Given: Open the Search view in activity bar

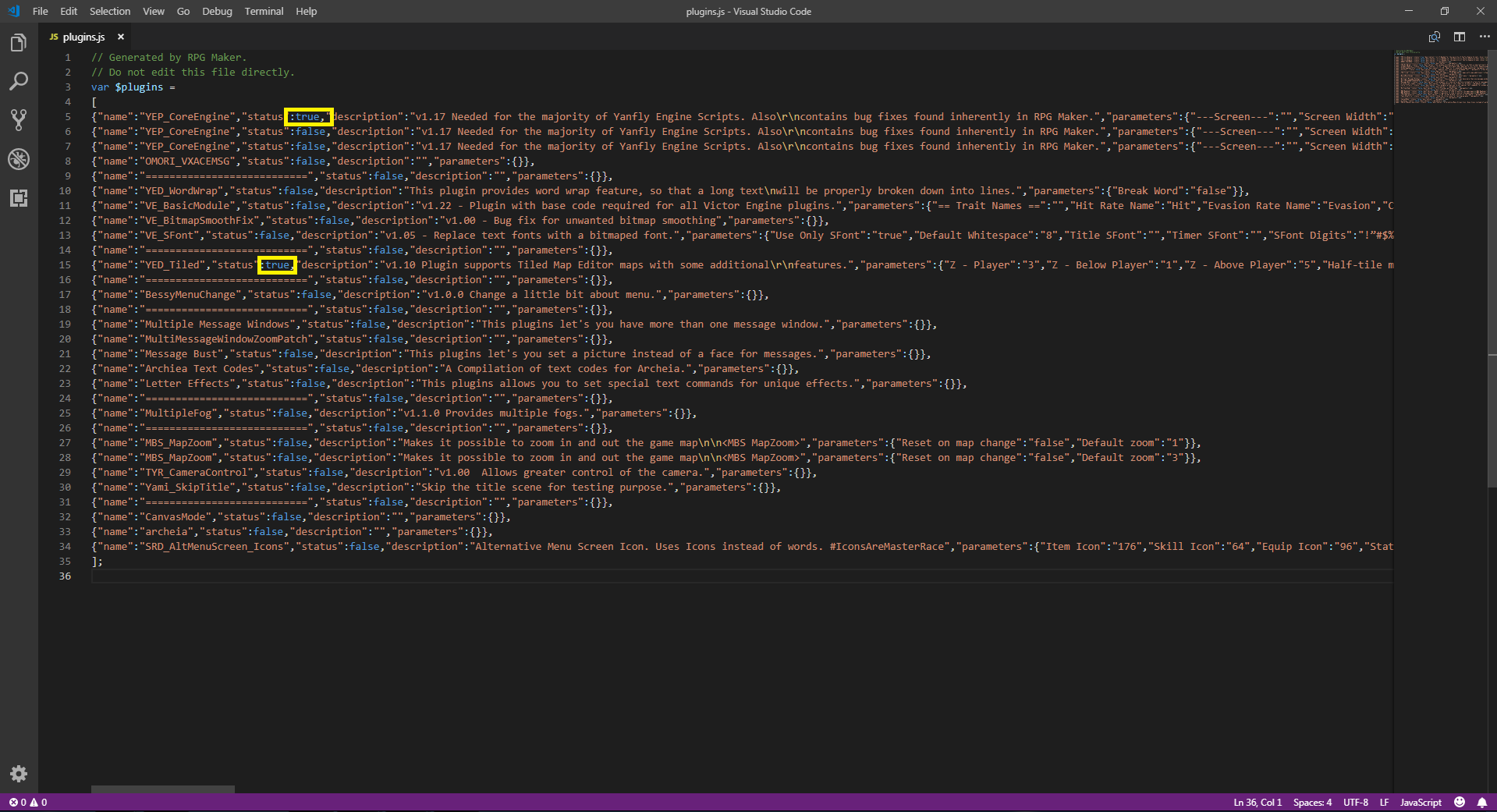Looking at the screenshot, I should (19, 81).
